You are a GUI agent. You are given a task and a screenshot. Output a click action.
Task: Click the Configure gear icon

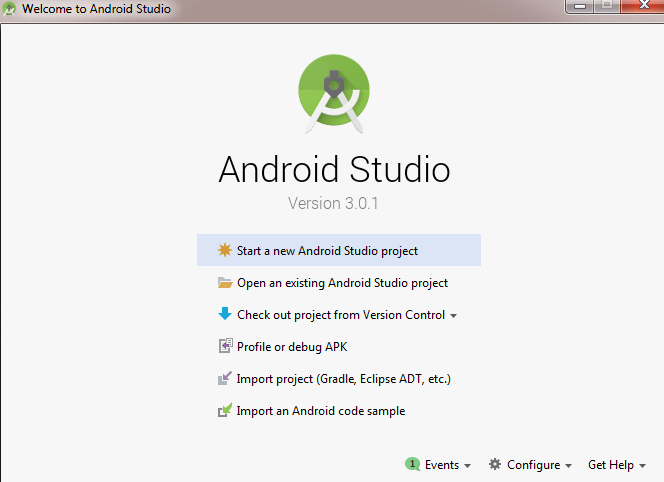(x=495, y=464)
